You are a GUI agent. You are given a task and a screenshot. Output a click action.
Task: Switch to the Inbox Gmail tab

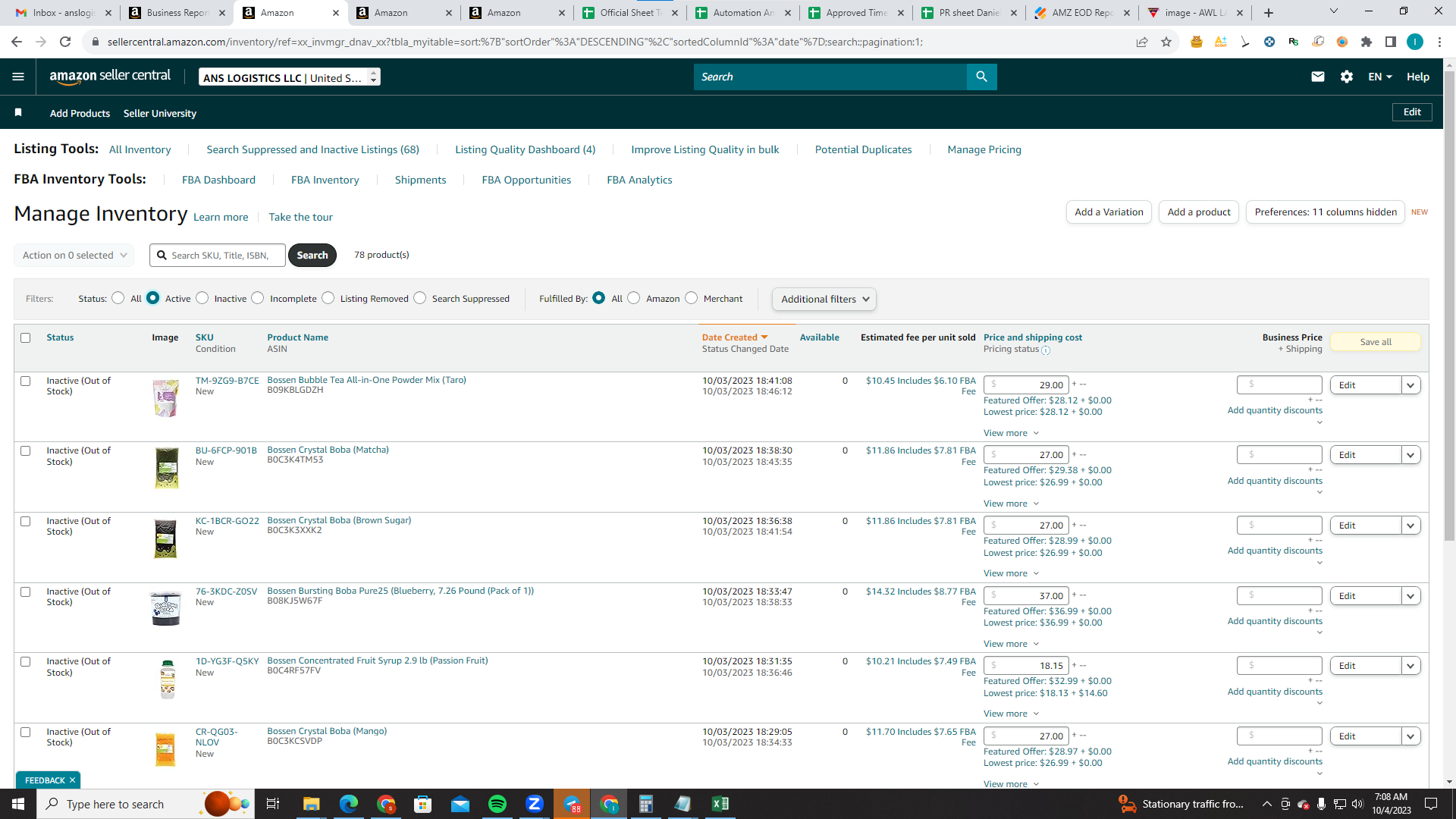(63, 13)
